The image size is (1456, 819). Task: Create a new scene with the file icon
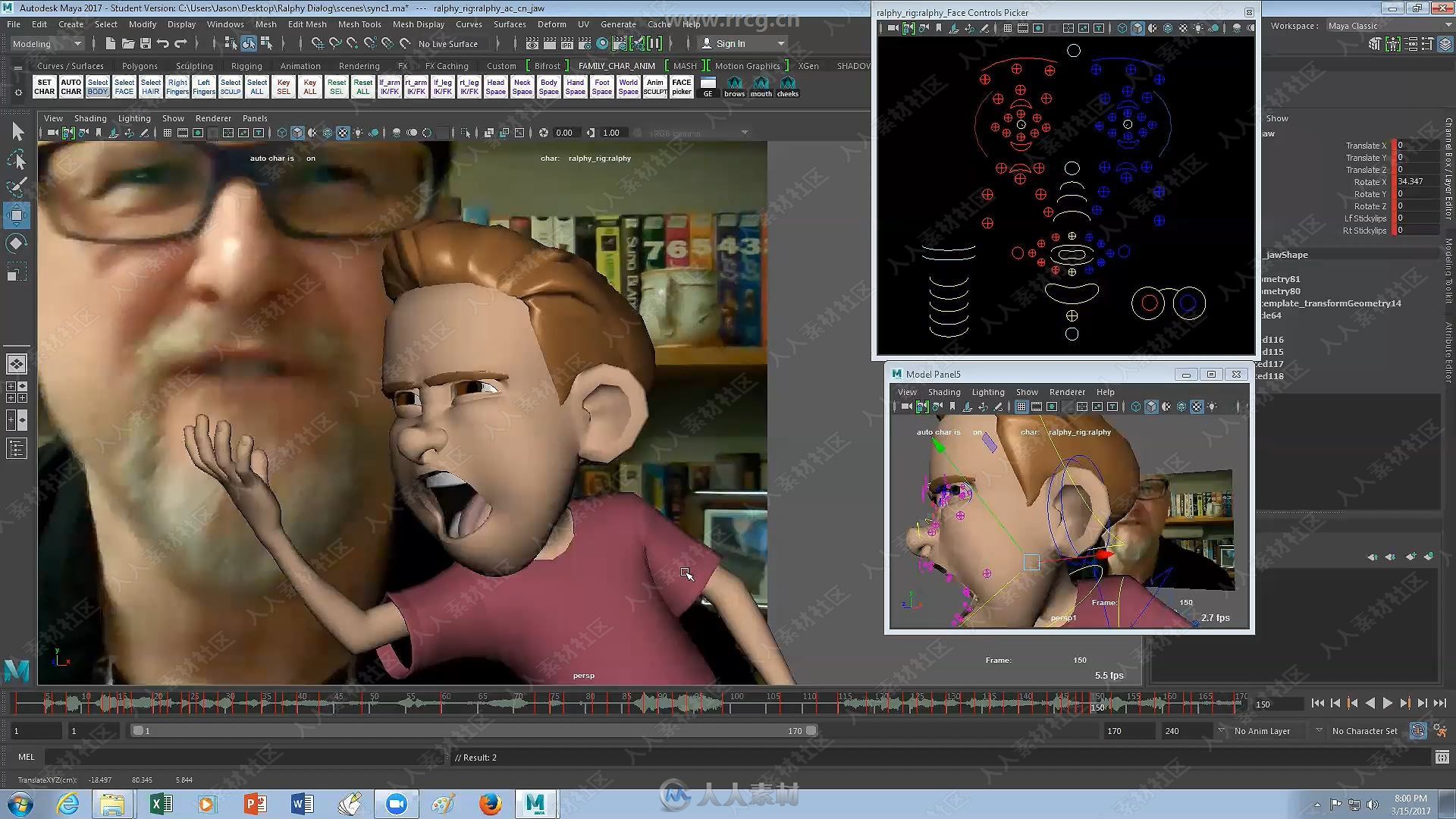click(x=111, y=44)
